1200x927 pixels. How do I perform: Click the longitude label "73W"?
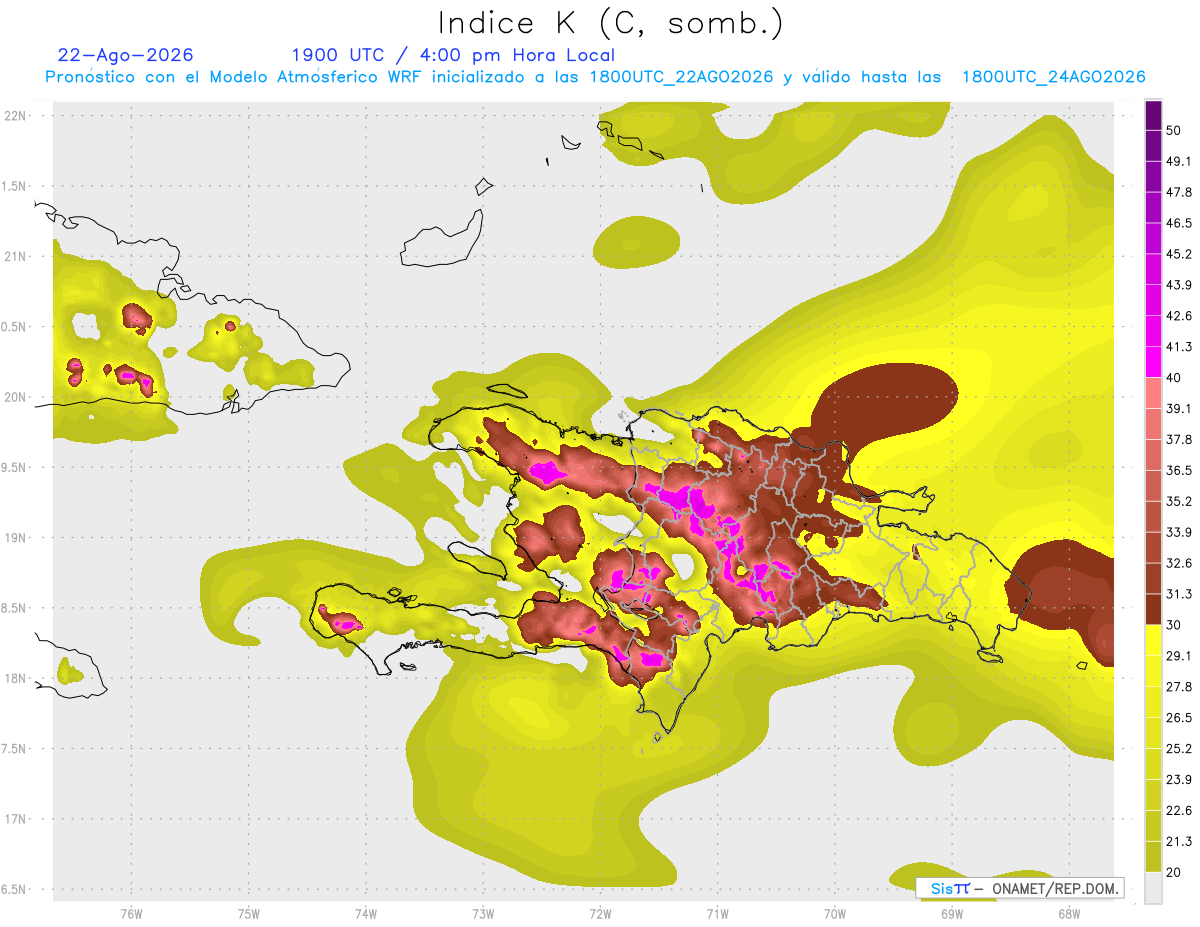pos(483,914)
